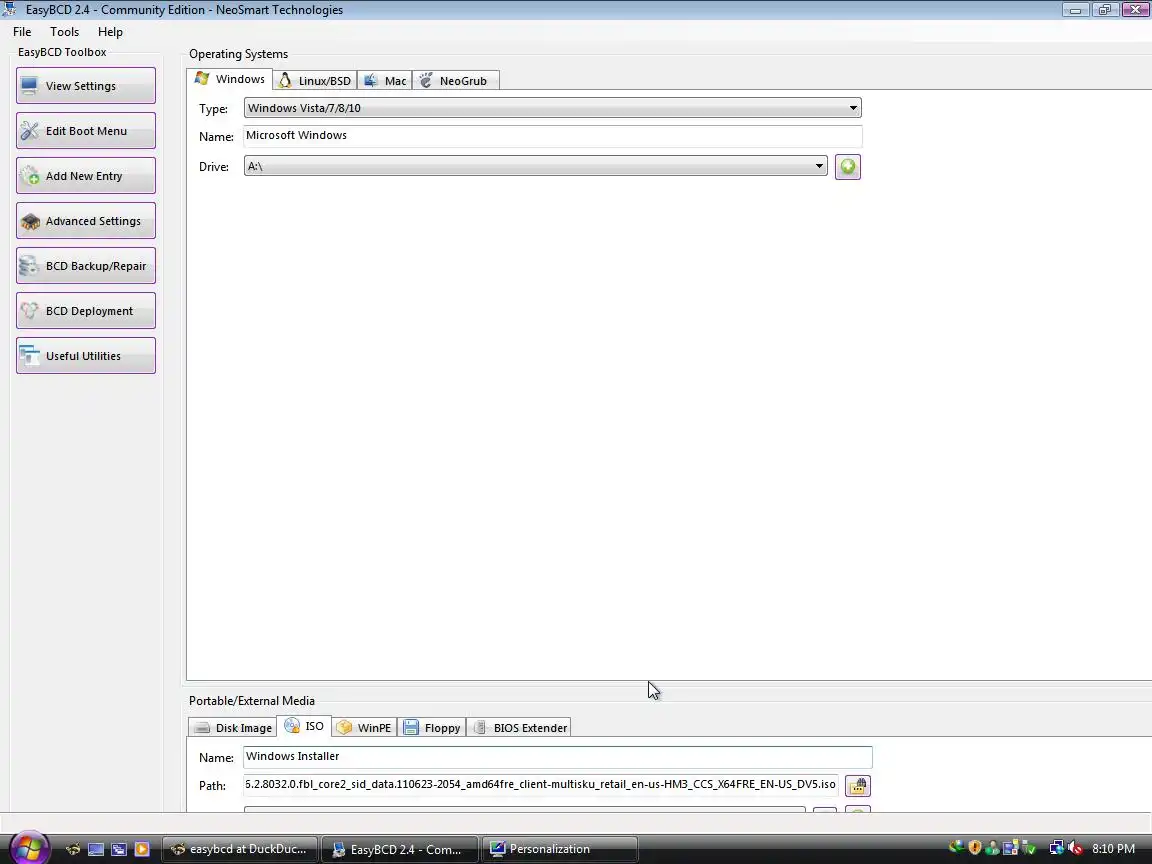Switch to the Mac tab
This screenshot has width=1152, height=864.
point(385,81)
